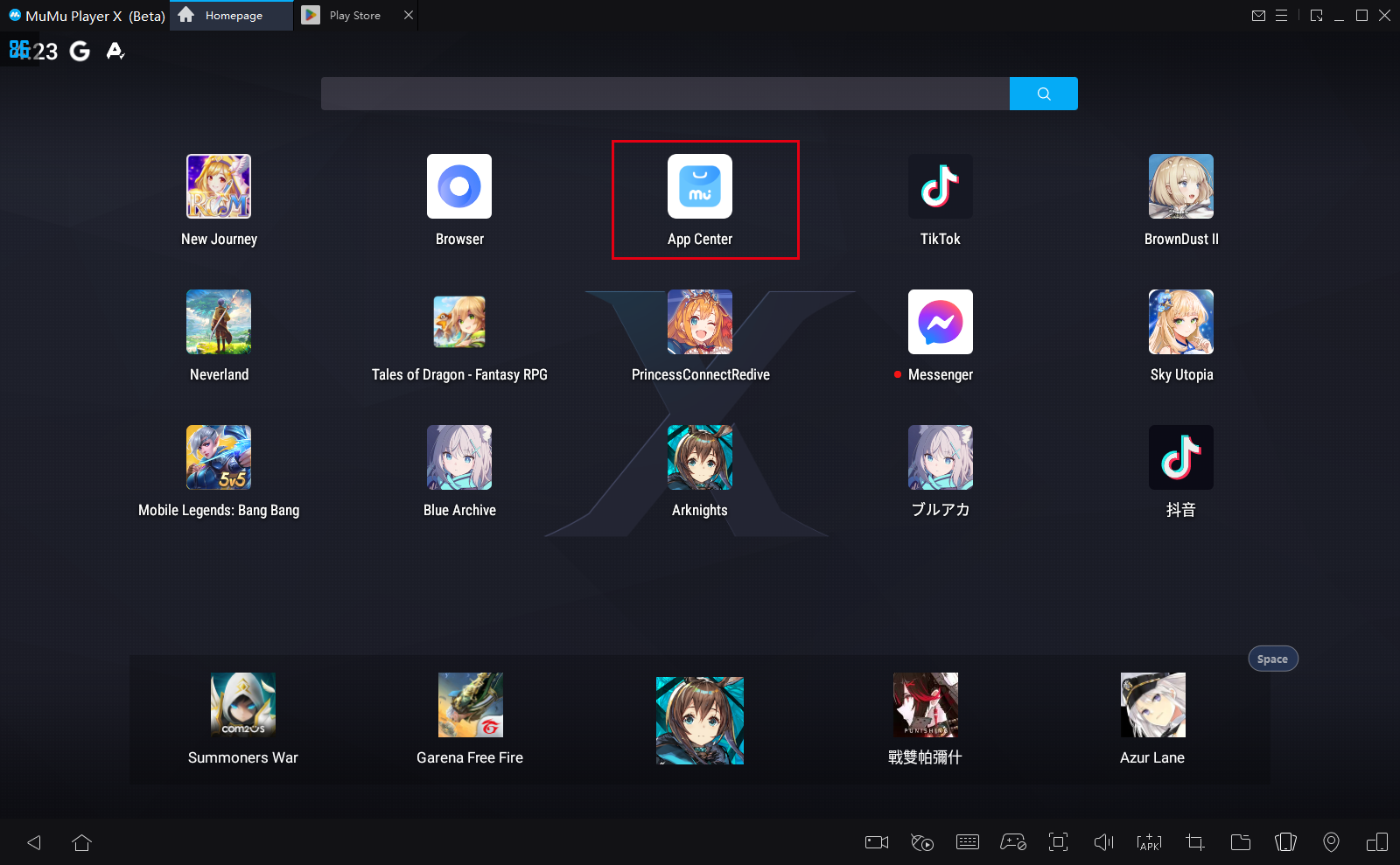Viewport: 1400px width, 865px height.
Task: Open the New Journey game
Action: tap(219, 186)
